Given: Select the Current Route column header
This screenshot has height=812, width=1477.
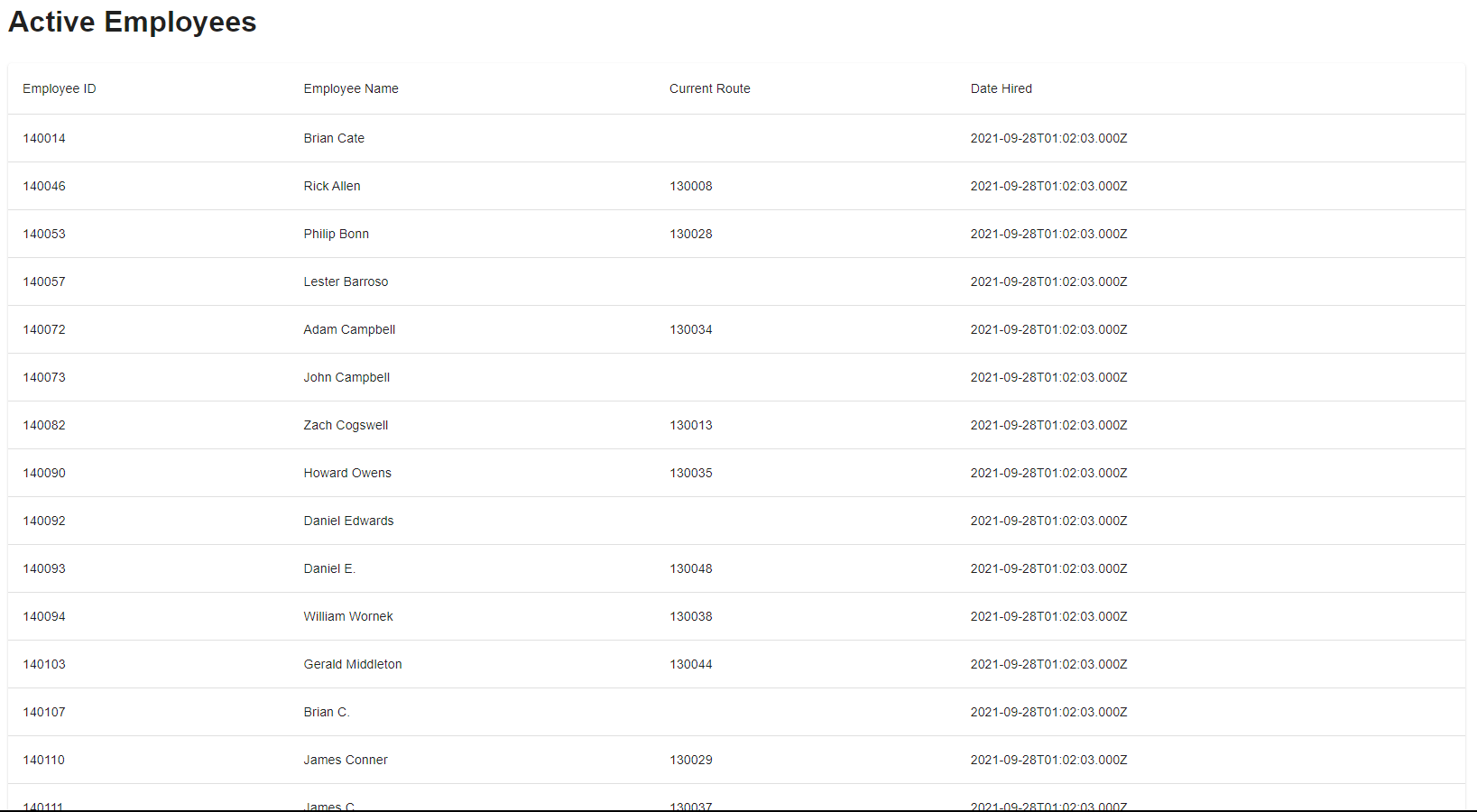Looking at the screenshot, I should tap(709, 88).
